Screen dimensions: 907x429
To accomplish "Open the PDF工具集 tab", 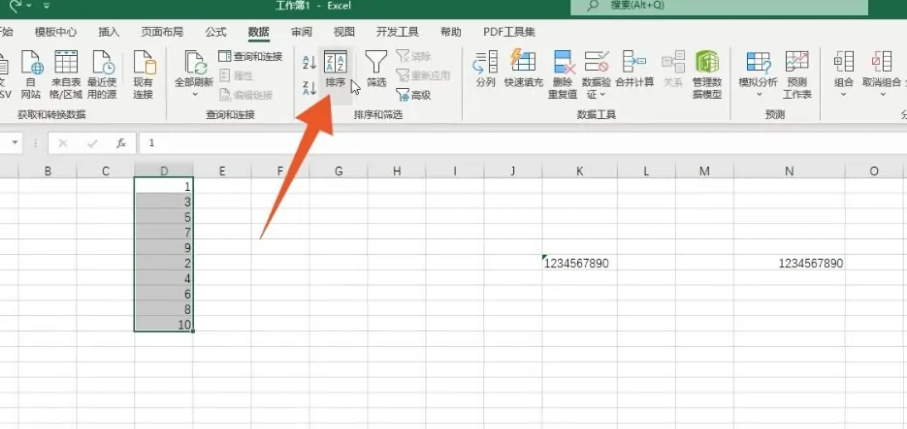I will click(x=510, y=32).
